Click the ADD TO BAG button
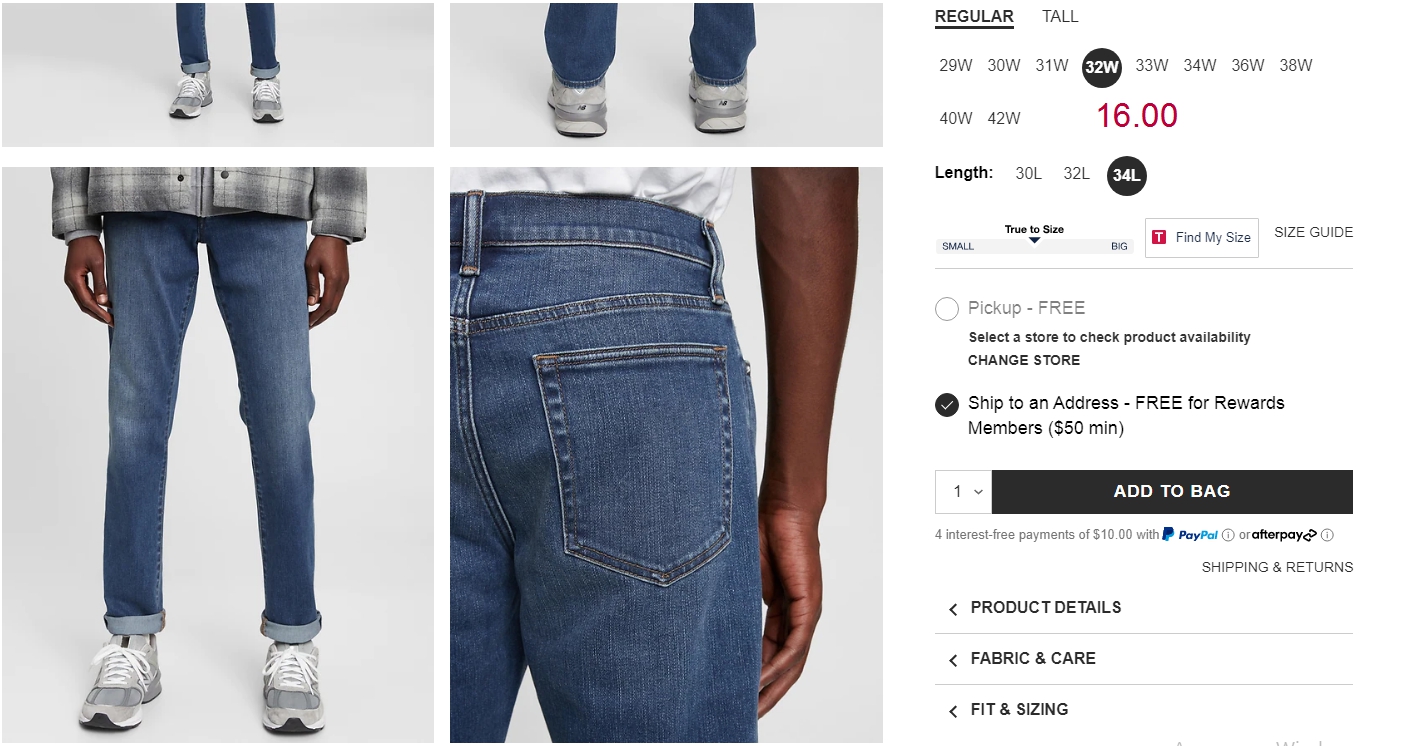 pyautogui.click(x=1172, y=492)
